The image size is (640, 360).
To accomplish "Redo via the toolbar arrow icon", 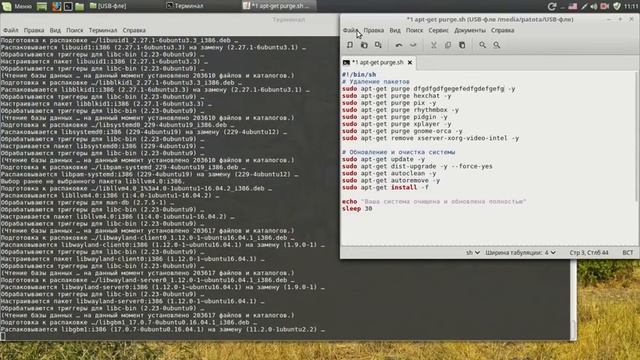I will 413,45.
